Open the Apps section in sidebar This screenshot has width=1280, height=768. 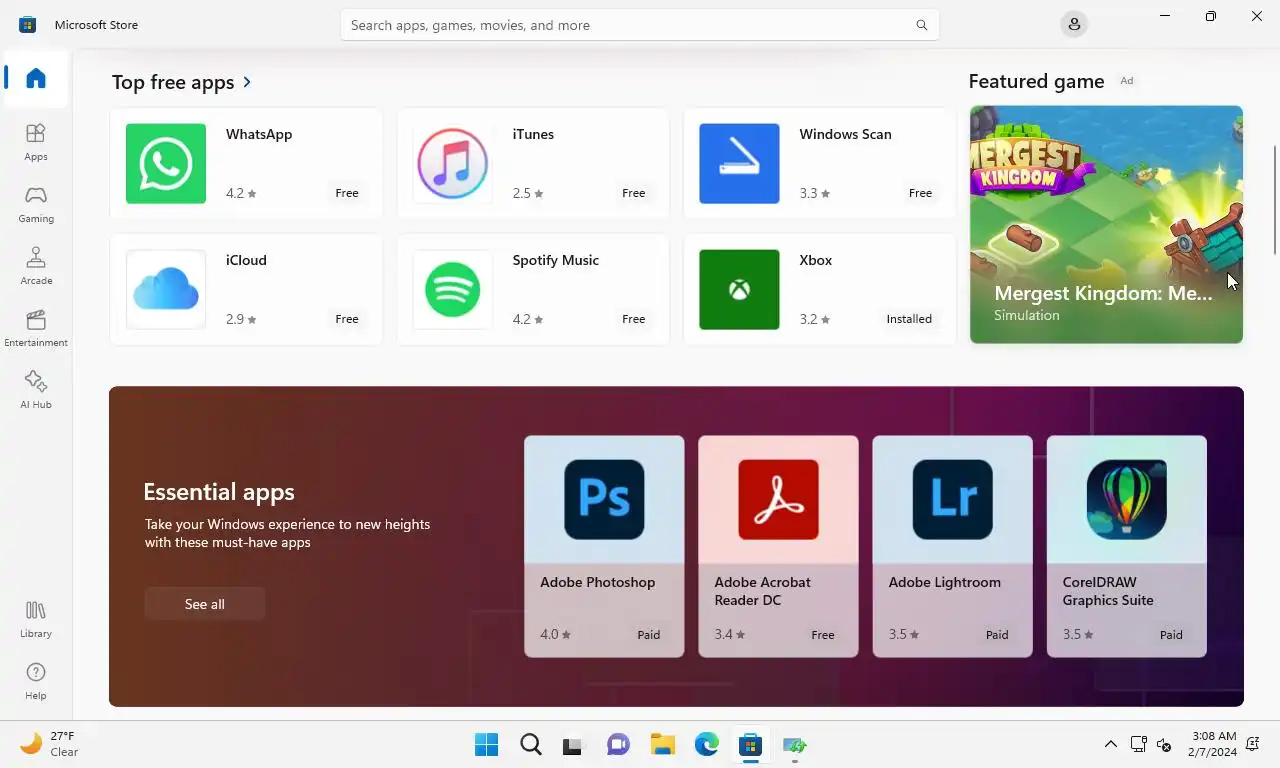point(36,141)
